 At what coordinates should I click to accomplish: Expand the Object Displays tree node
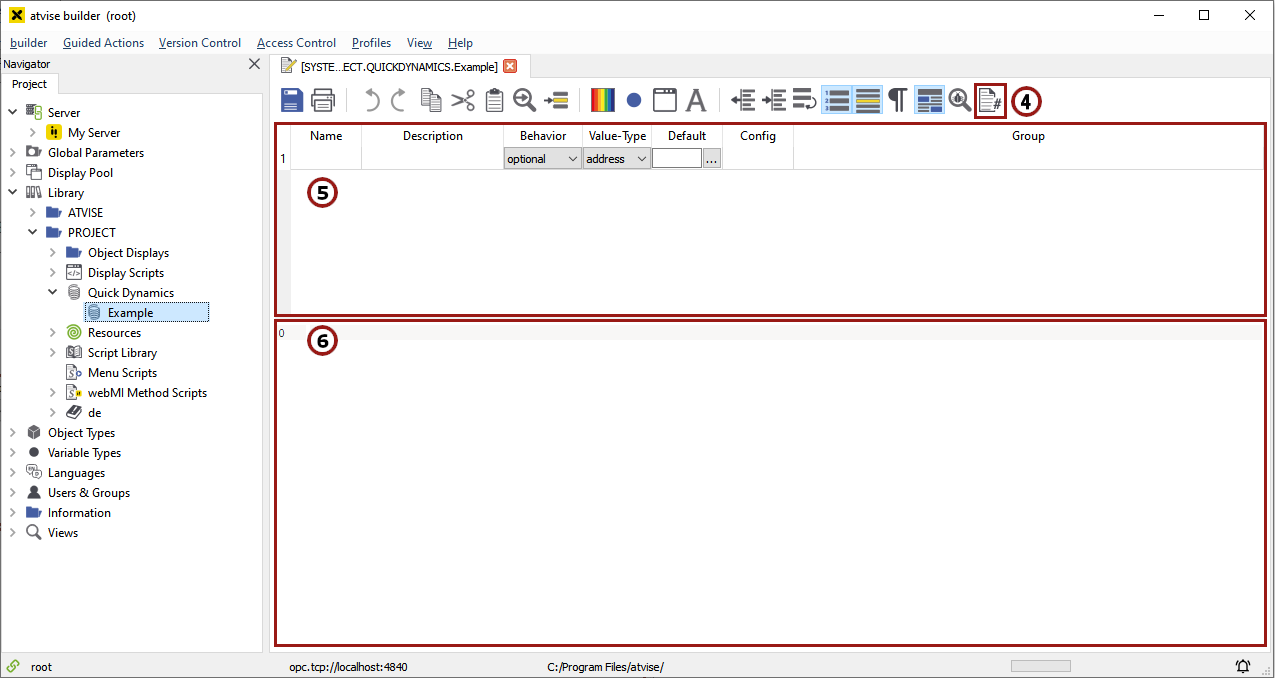[x=53, y=253]
